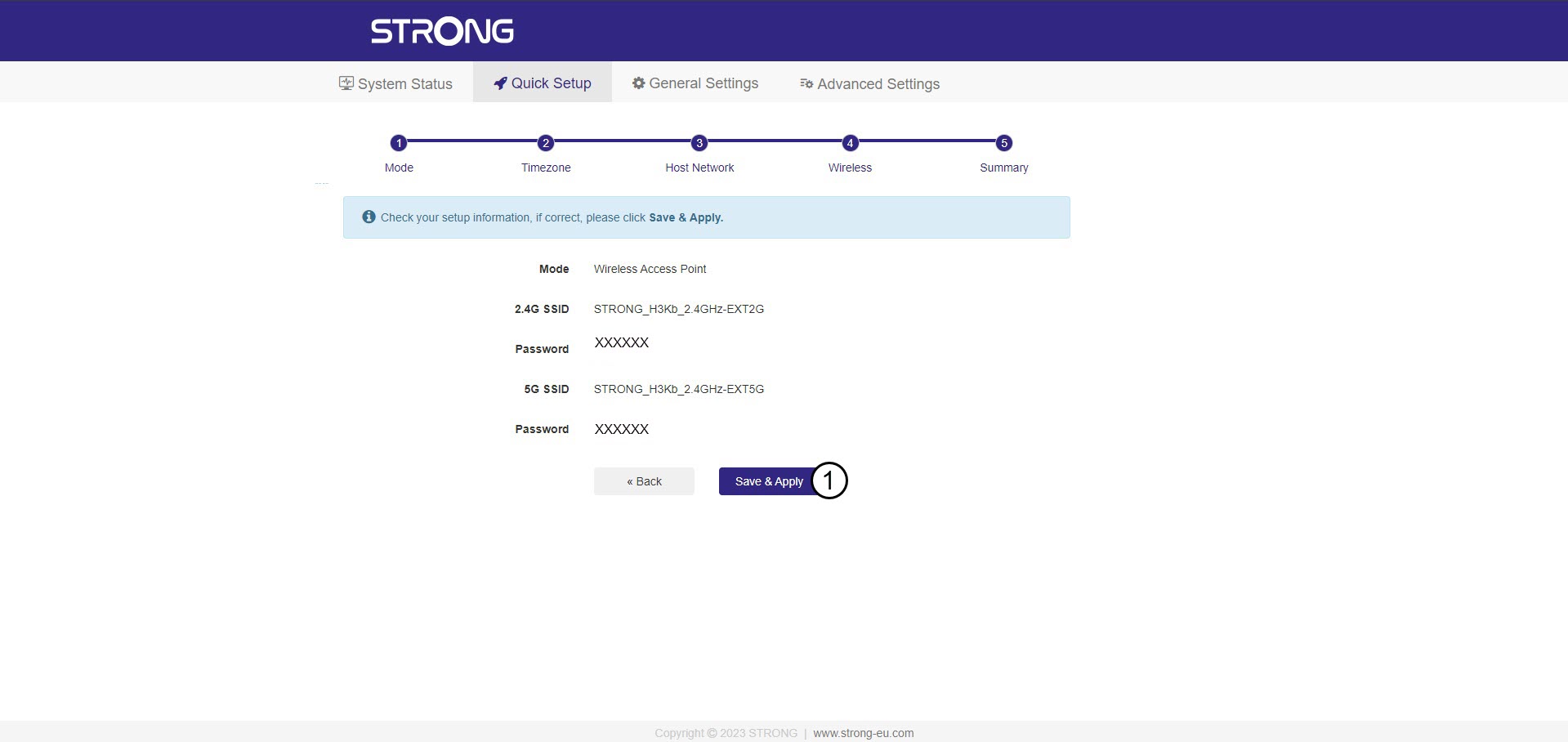This screenshot has width=1568, height=742.
Task: Open the General Settings tab
Action: coord(695,83)
